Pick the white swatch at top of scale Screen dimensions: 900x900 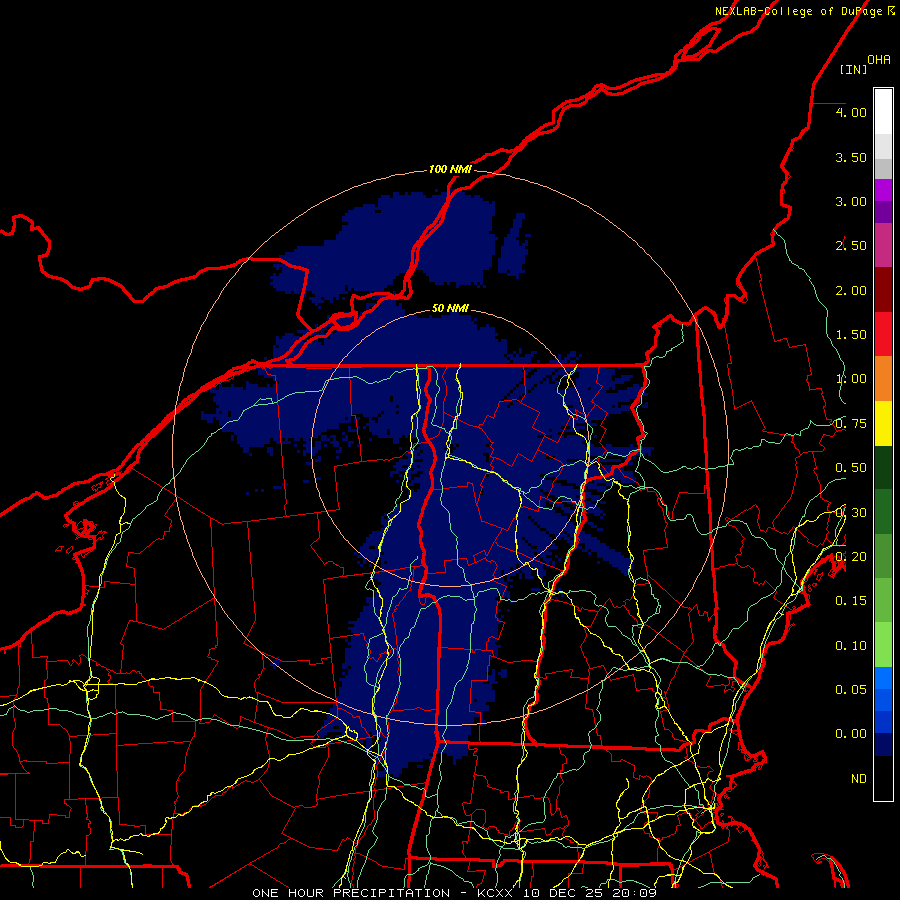click(x=883, y=112)
